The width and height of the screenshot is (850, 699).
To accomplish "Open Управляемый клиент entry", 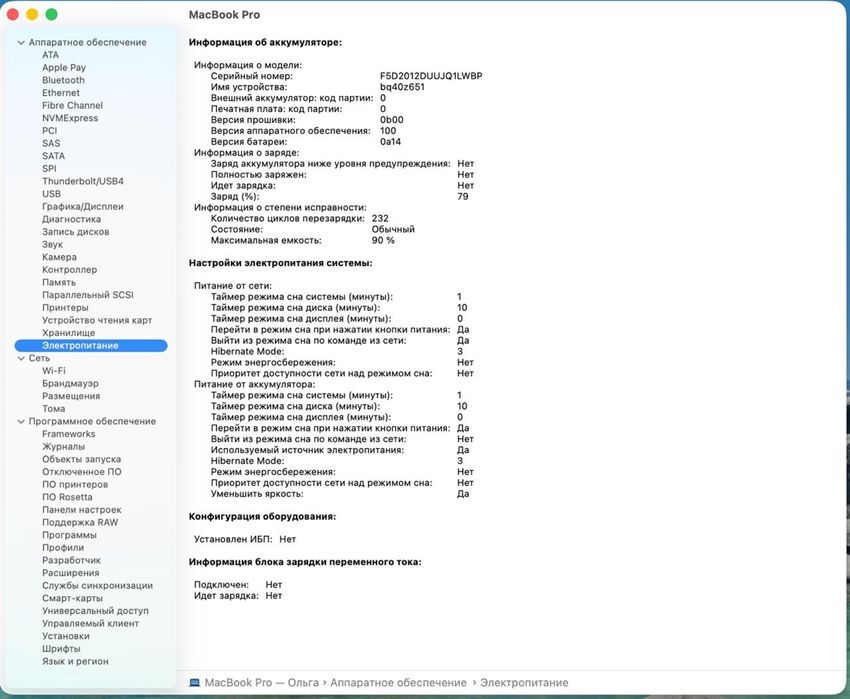I will (x=91, y=624).
